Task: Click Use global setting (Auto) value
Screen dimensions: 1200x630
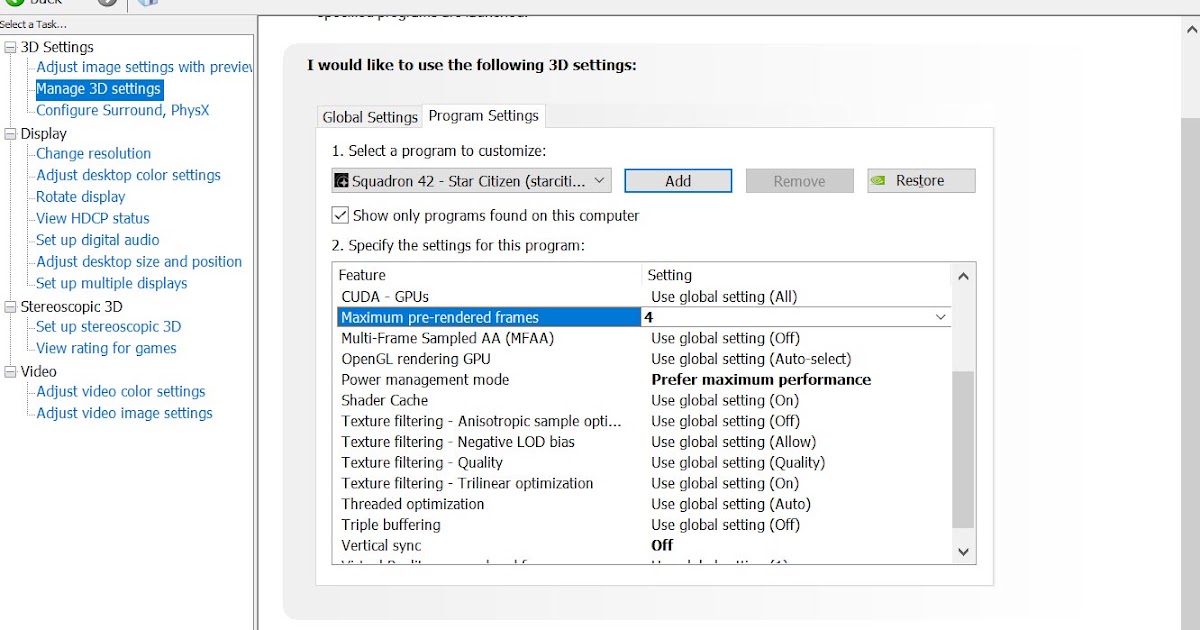Action: point(731,504)
